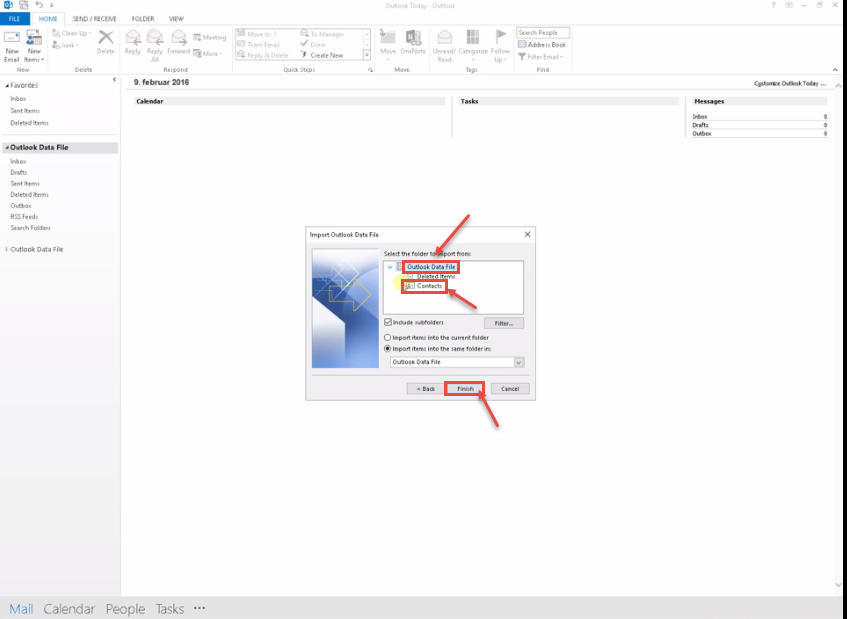The height and width of the screenshot is (619, 847).
Task: Click the Filter... button
Action: [503, 323]
